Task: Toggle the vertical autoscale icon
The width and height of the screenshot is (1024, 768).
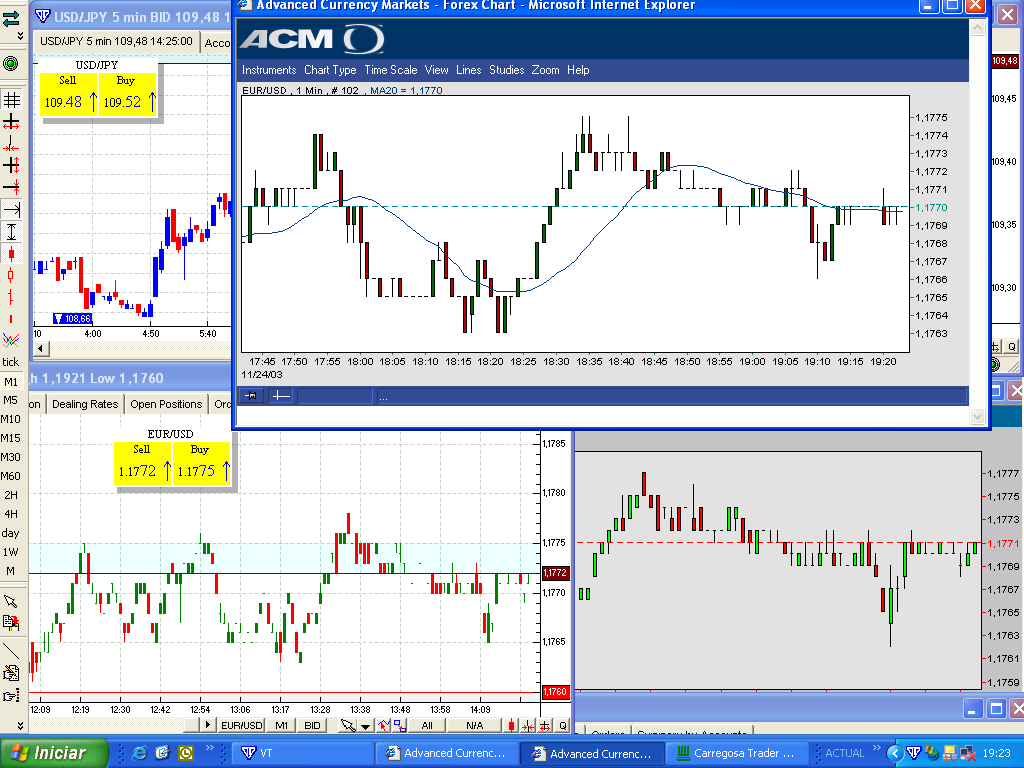Action: pos(11,231)
